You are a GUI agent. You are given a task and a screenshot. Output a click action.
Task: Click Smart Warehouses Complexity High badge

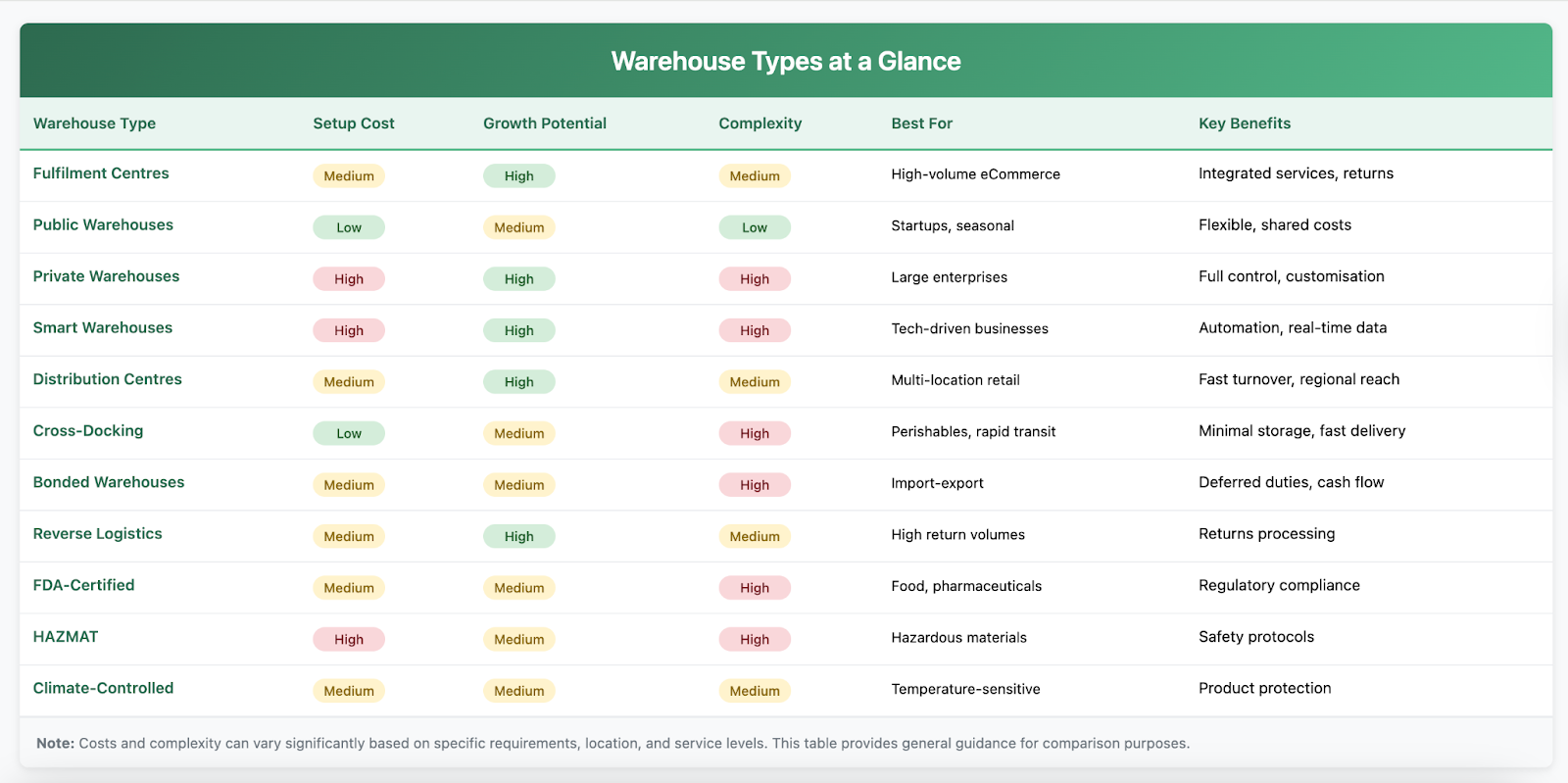click(x=755, y=330)
